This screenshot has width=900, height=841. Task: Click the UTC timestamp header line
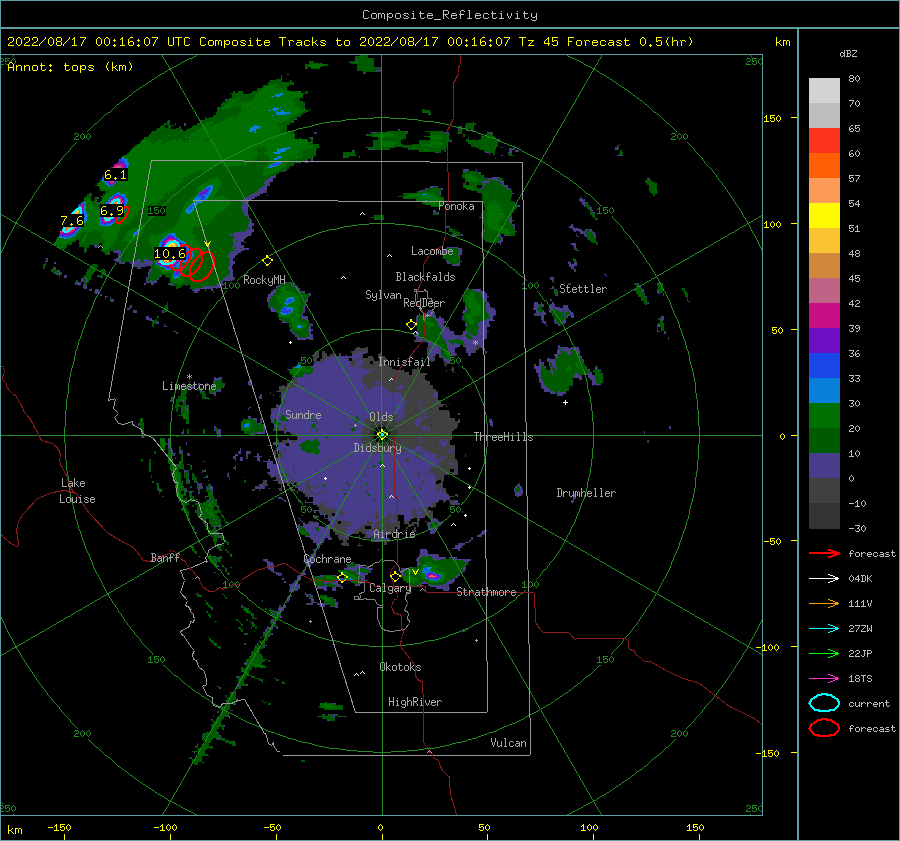(x=350, y=42)
